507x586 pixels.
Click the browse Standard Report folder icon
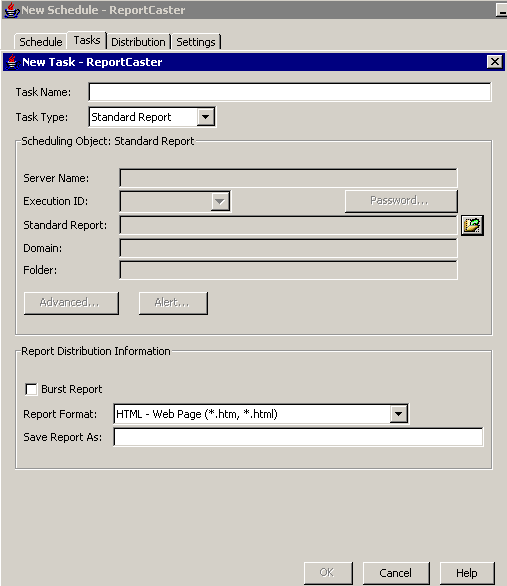(x=472, y=225)
